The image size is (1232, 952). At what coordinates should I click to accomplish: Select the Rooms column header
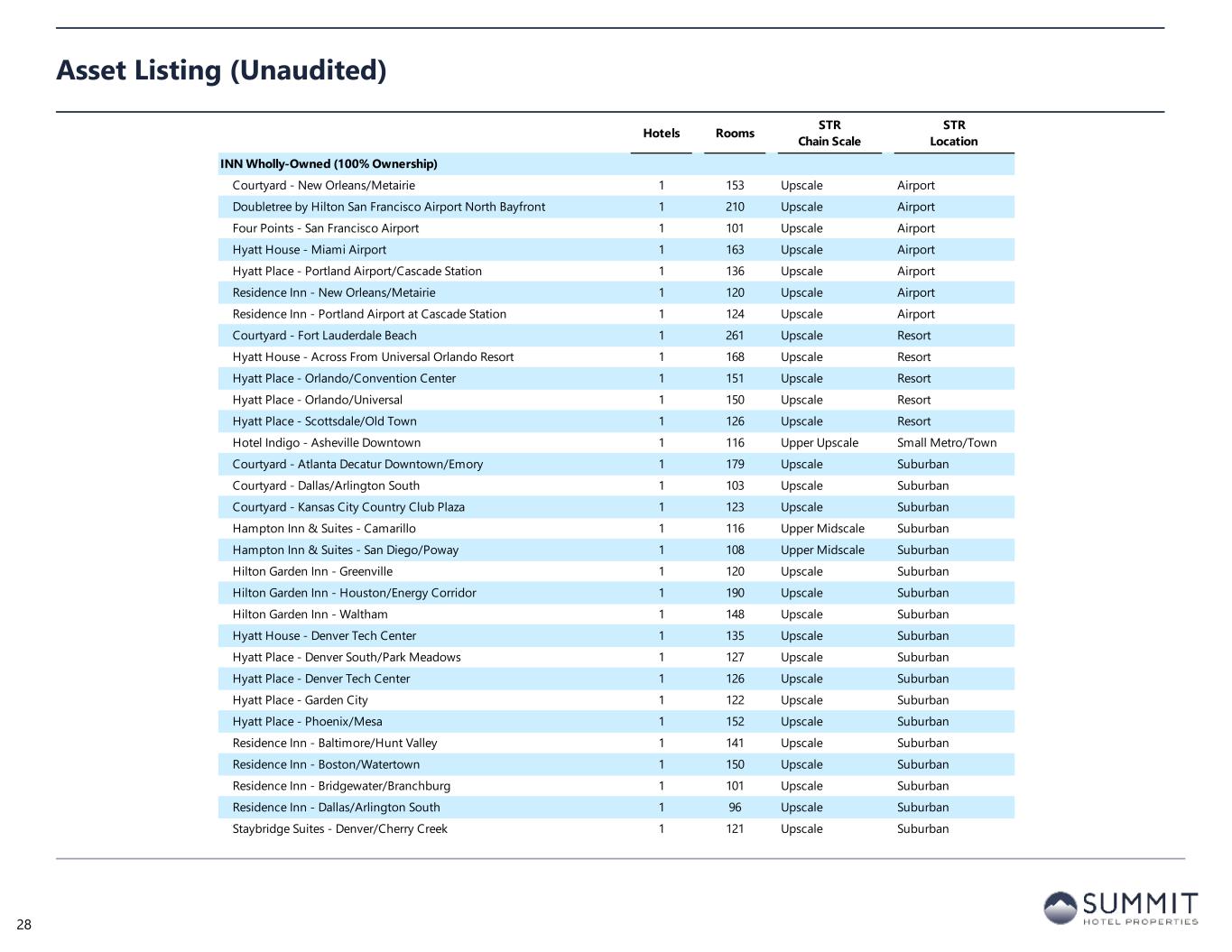(735, 133)
